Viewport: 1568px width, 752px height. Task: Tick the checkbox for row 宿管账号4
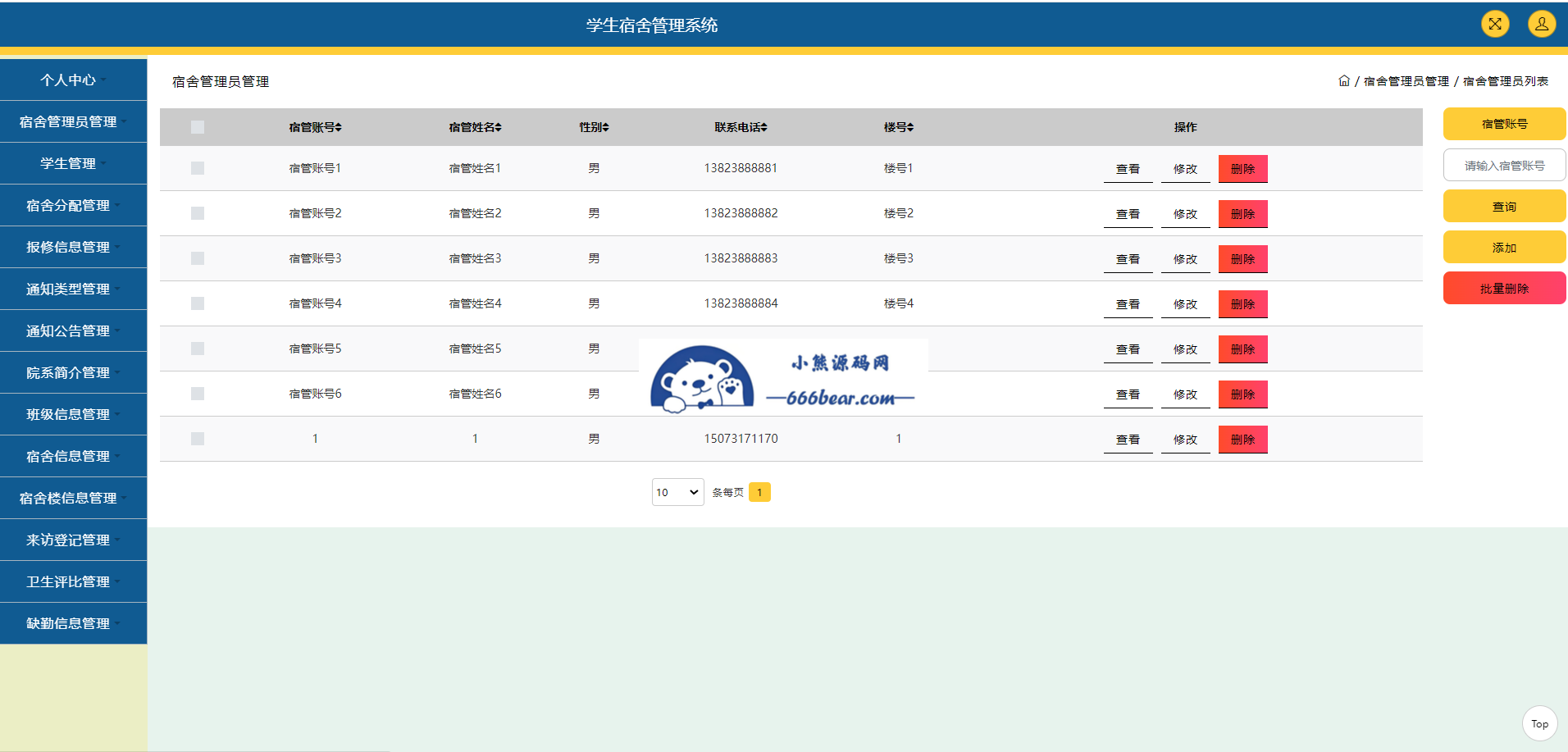198,303
